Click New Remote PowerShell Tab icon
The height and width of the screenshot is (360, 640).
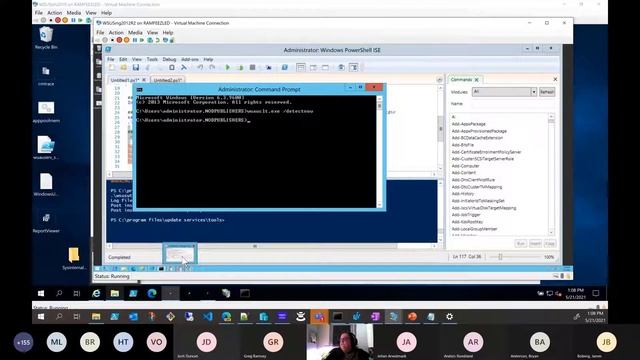click(268, 67)
